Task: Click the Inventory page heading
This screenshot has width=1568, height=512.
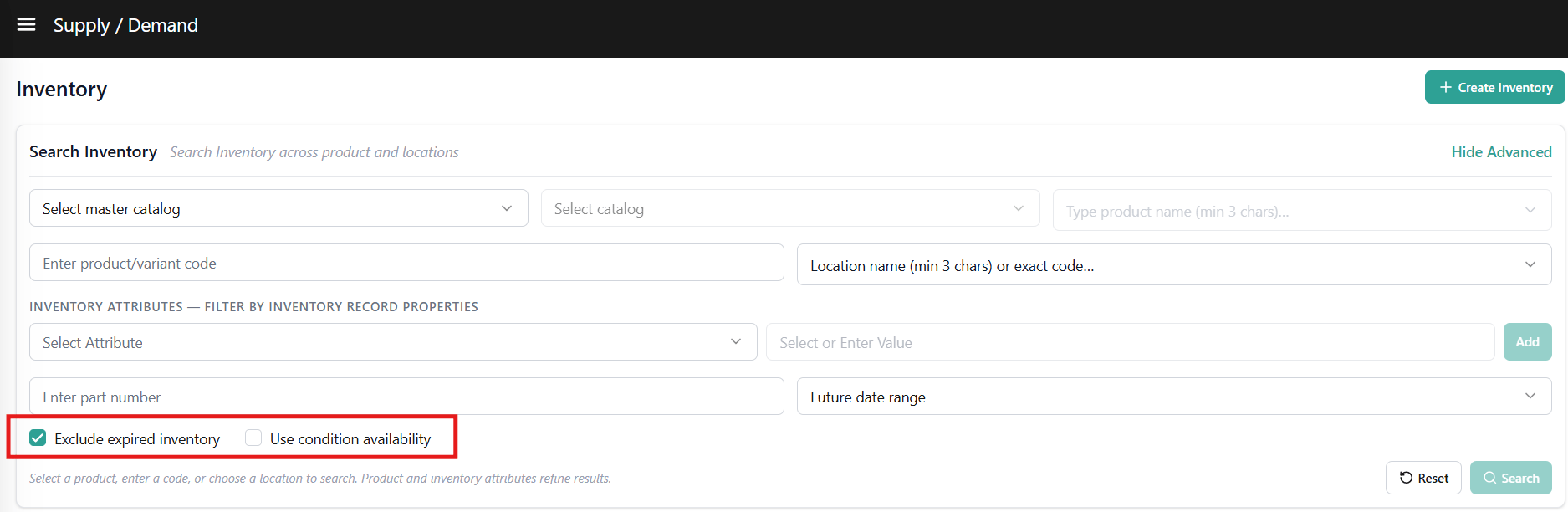Action: click(62, 89)
